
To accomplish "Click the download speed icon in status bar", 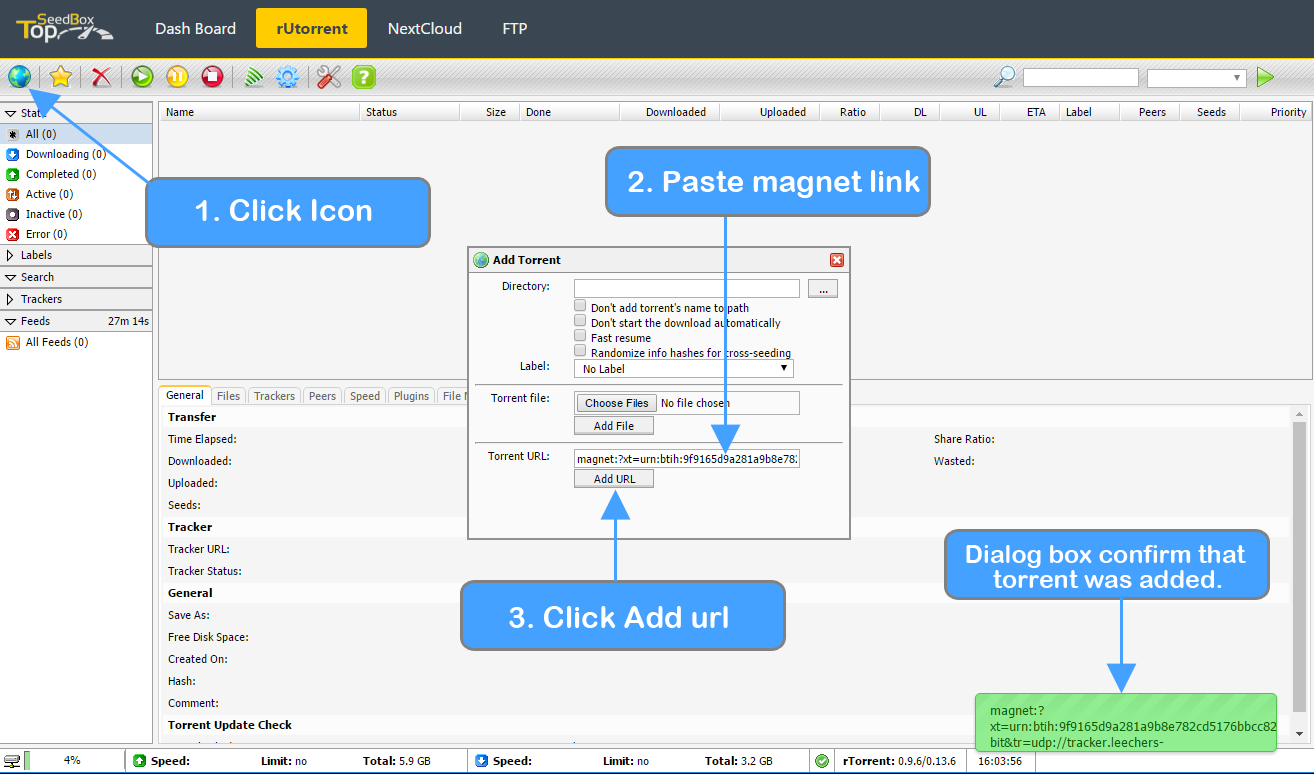I will click(482, 761).
